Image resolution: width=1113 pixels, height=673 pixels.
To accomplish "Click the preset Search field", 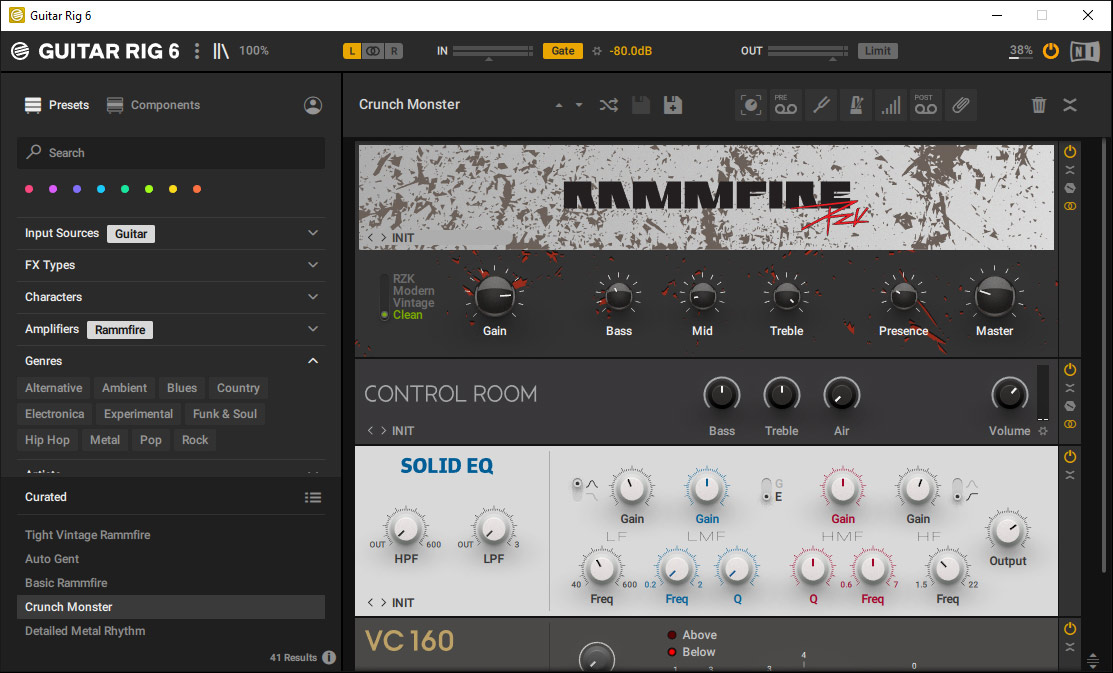I will 171,153.
